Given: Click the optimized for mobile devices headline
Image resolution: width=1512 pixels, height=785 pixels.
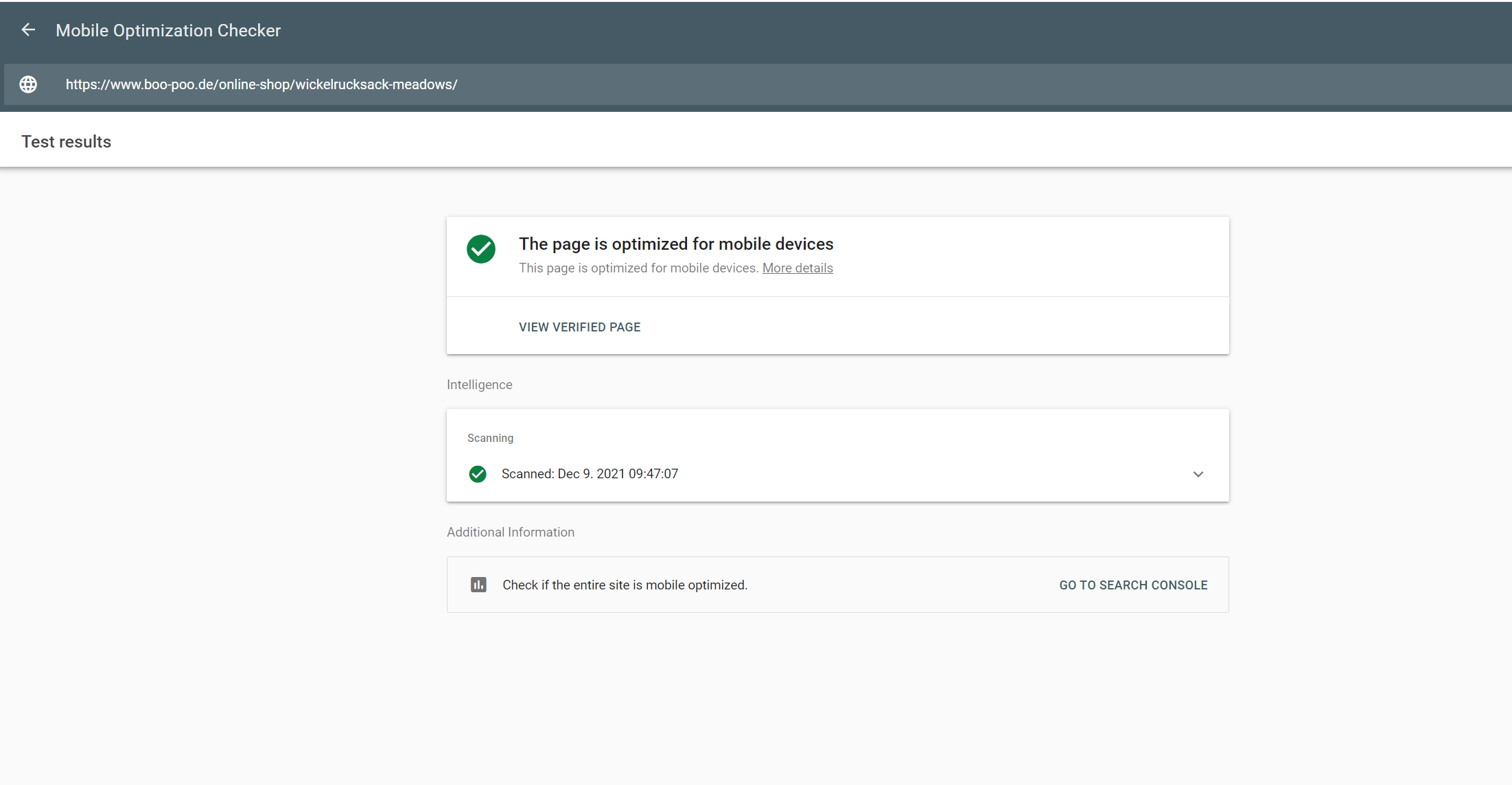Looking at the screenshot, I should click(676, 244).
